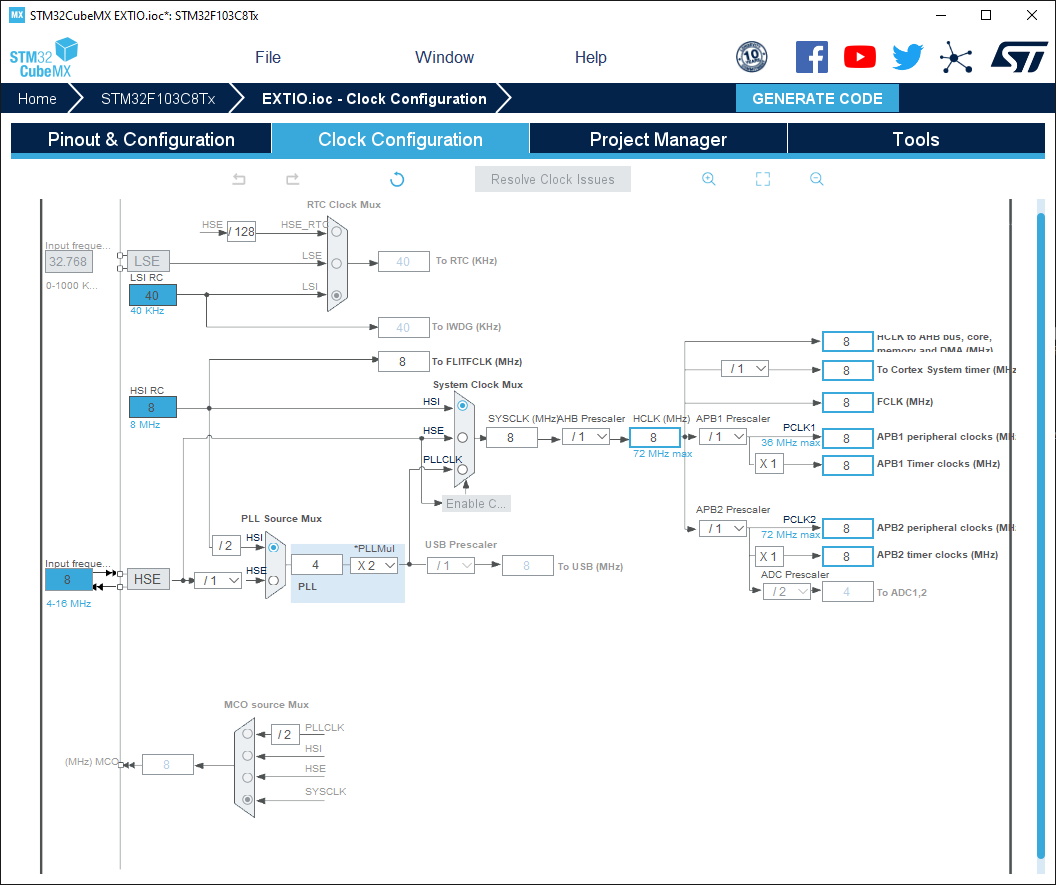Redo the clock change
Screen dimensions: 1056x885
click(292, 179)
